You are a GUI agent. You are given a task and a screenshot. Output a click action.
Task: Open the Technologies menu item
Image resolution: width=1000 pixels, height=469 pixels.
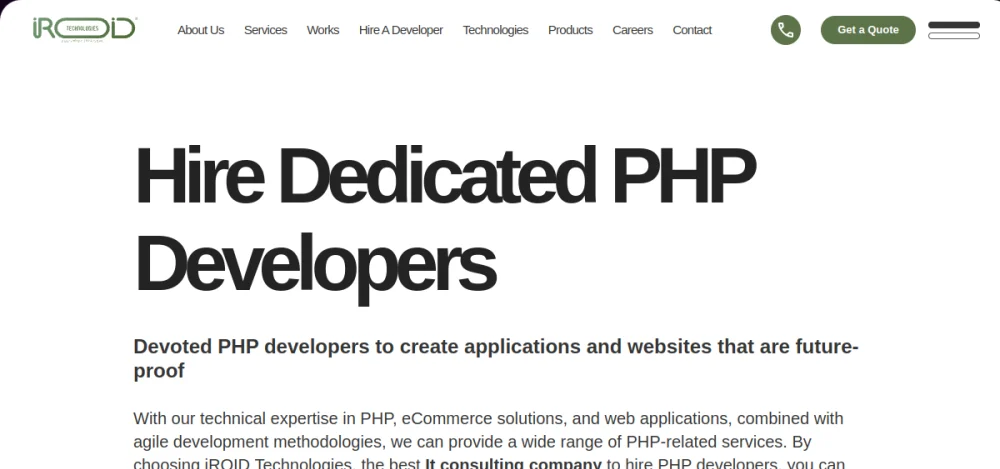(495, 30)
